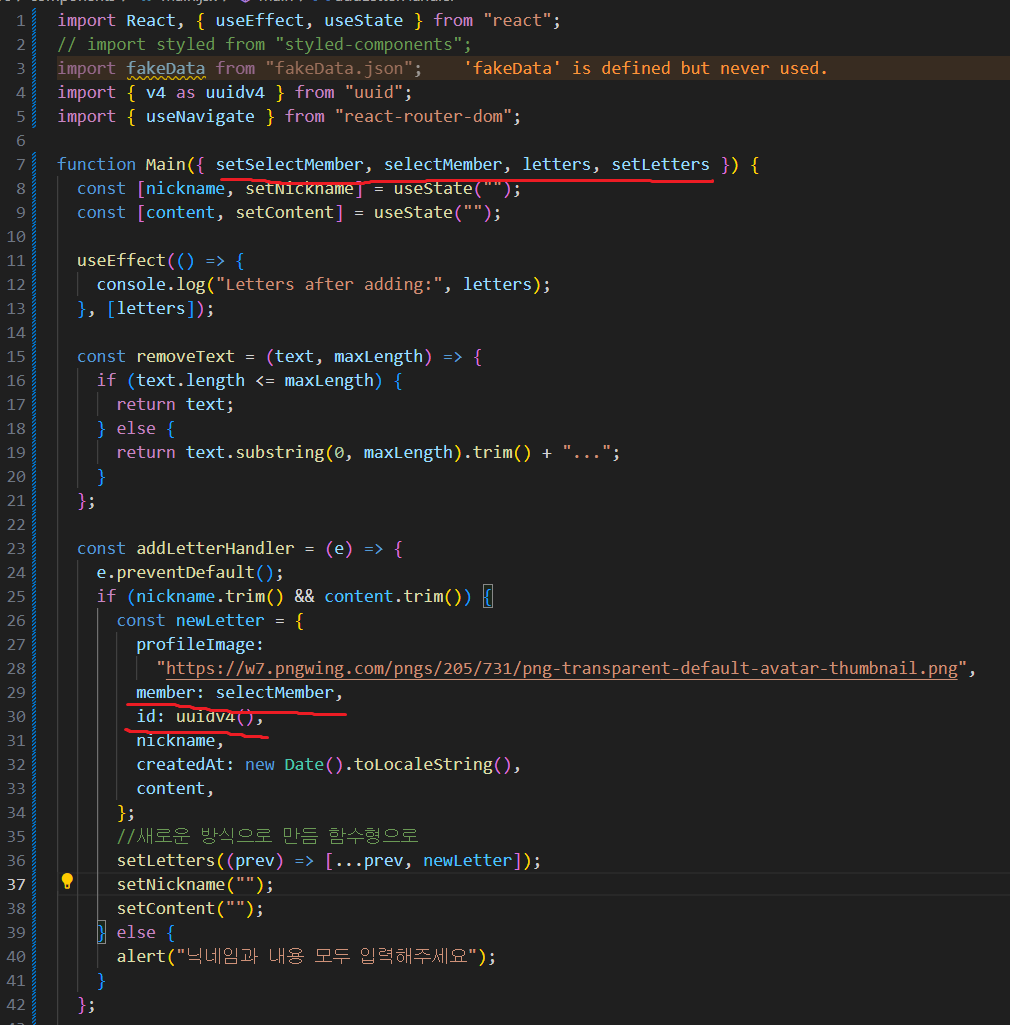Click setContent("") on line 38
This screenshot has height=1025, width=1010.
click(x=185, y=909)
